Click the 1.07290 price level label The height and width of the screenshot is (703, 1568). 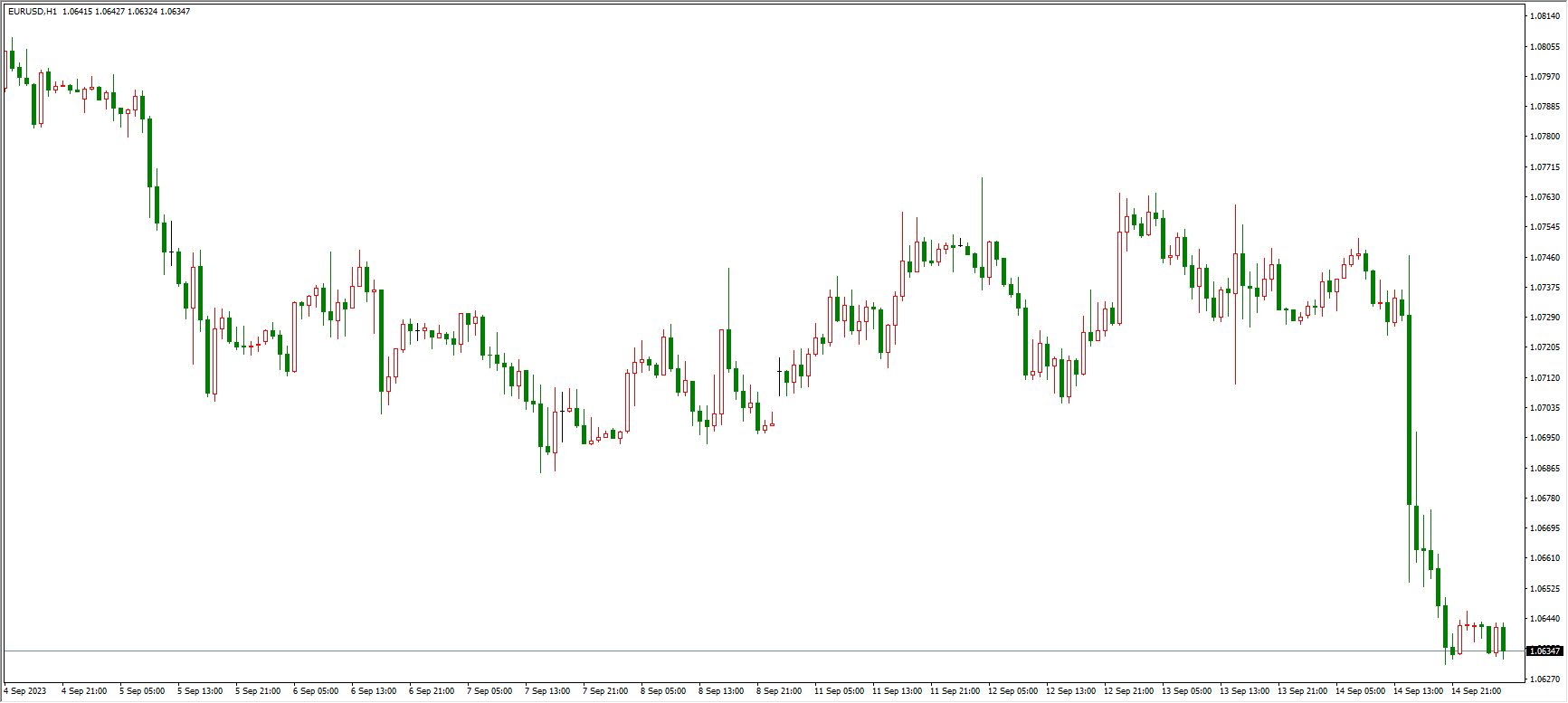(x=1545, y=318)
